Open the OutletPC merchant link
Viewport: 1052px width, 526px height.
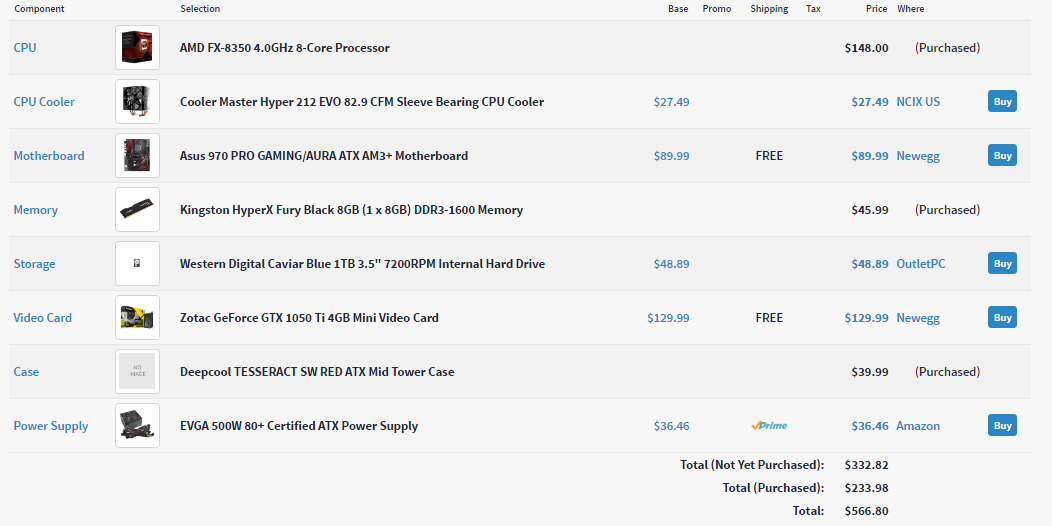coord(920,264)
